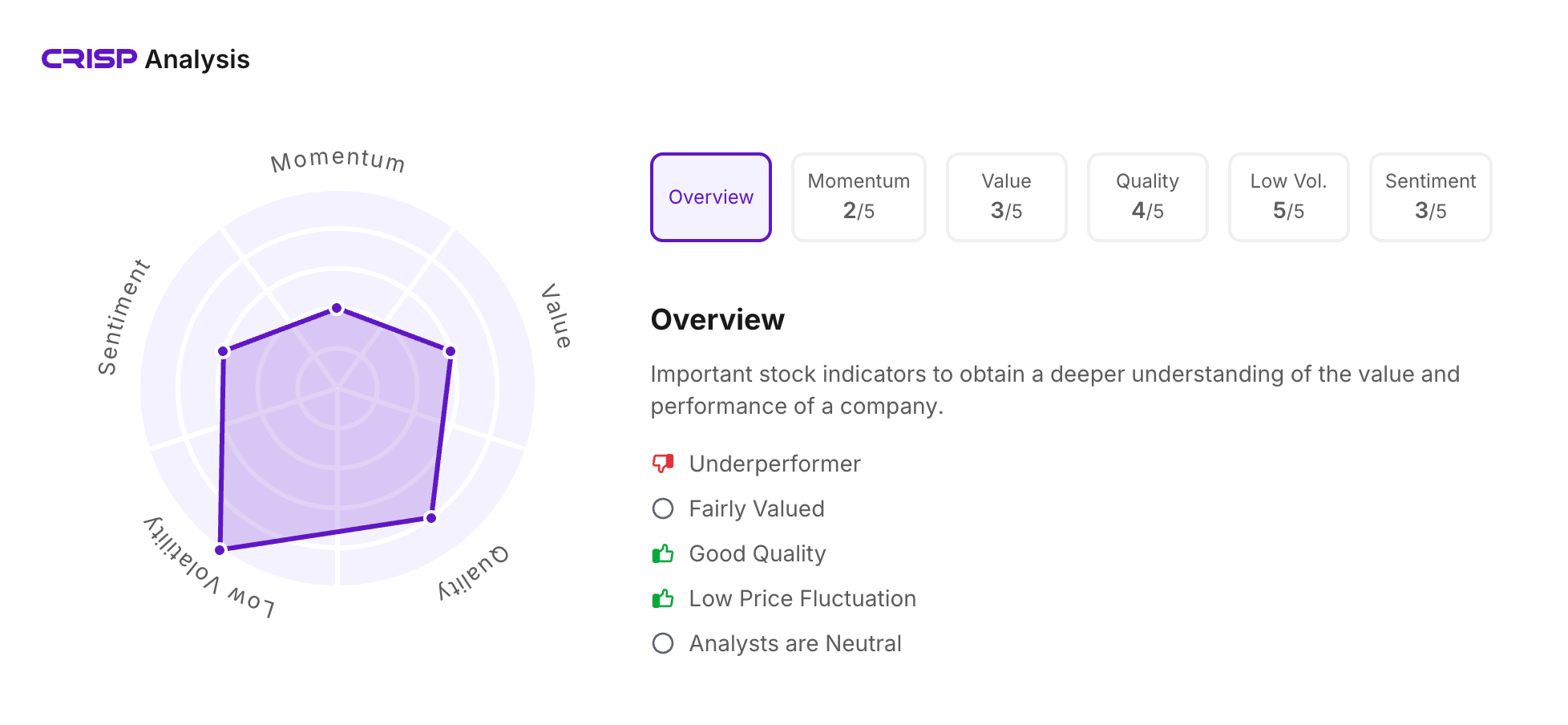1568x725 pixels.
Task: Switch to the Value 3/5 tab
Action: pyautogui.click(x=1006, y=197)
